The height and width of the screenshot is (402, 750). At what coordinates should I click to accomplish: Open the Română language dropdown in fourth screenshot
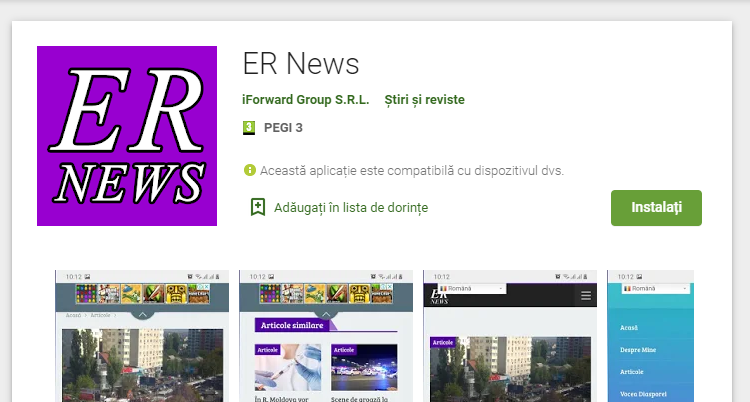(x=654, y=288)
